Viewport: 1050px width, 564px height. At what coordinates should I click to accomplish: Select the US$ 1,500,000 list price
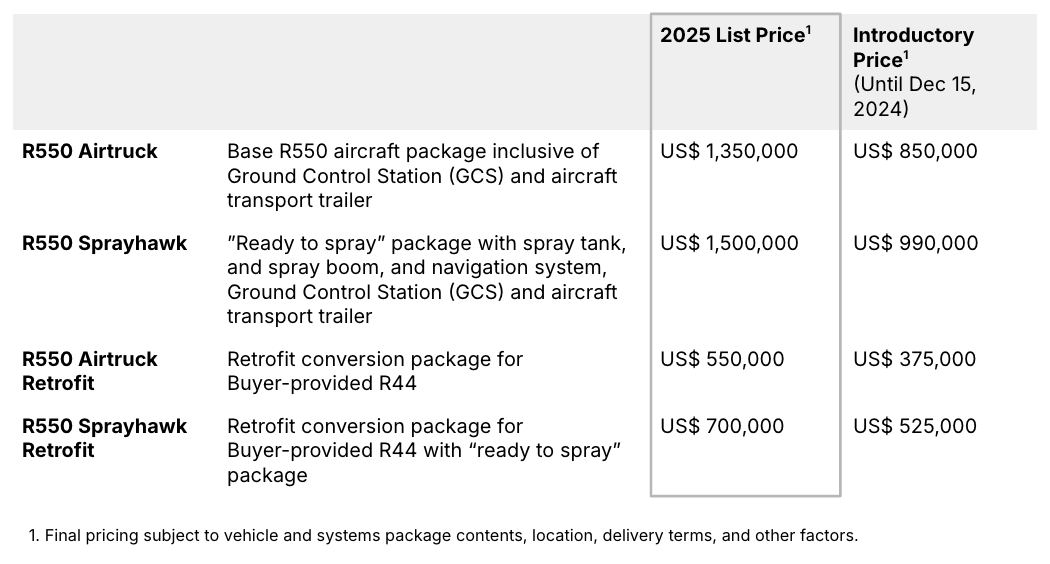tap(729, 244)
